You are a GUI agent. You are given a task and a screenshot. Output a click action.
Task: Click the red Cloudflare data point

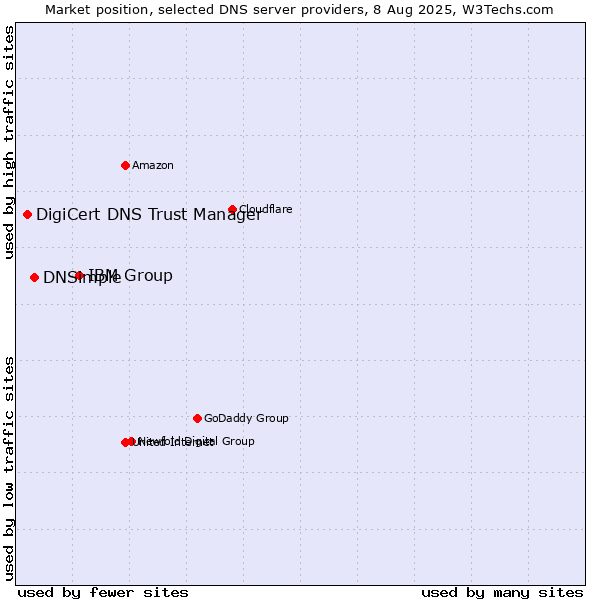click(232, 209)
